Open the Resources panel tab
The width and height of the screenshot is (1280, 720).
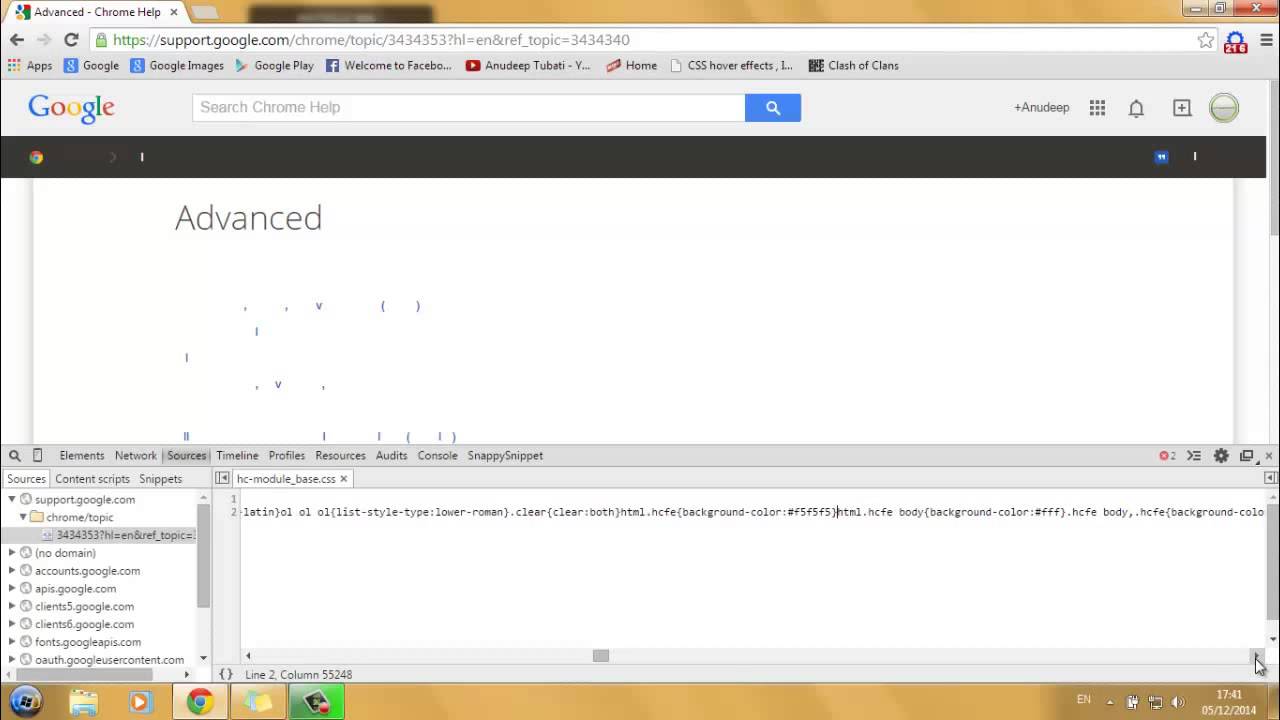[x=340, y=456]
